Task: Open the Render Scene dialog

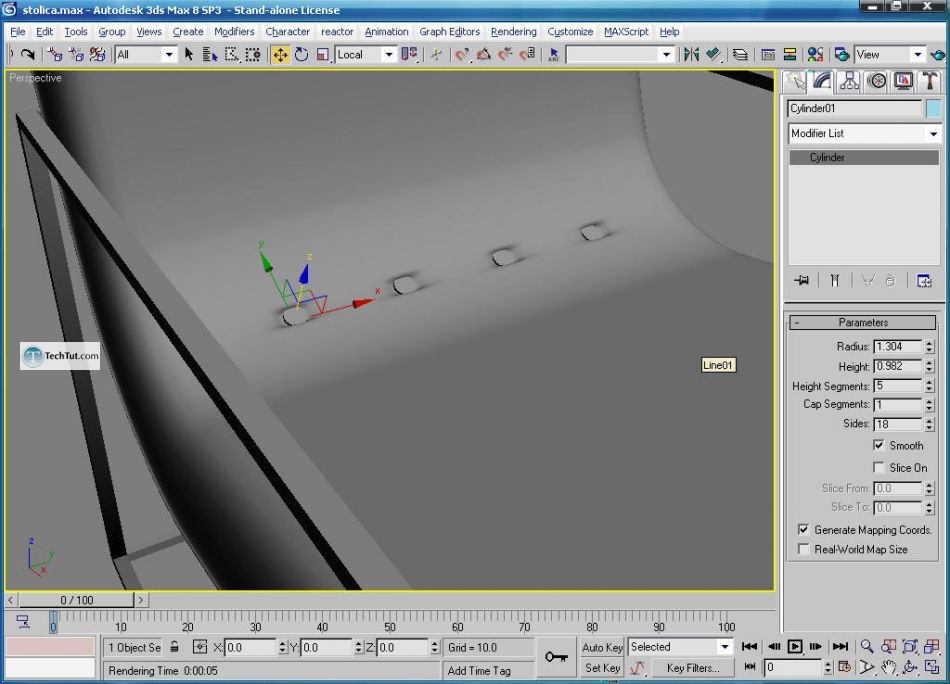Action: pos(842,55)
